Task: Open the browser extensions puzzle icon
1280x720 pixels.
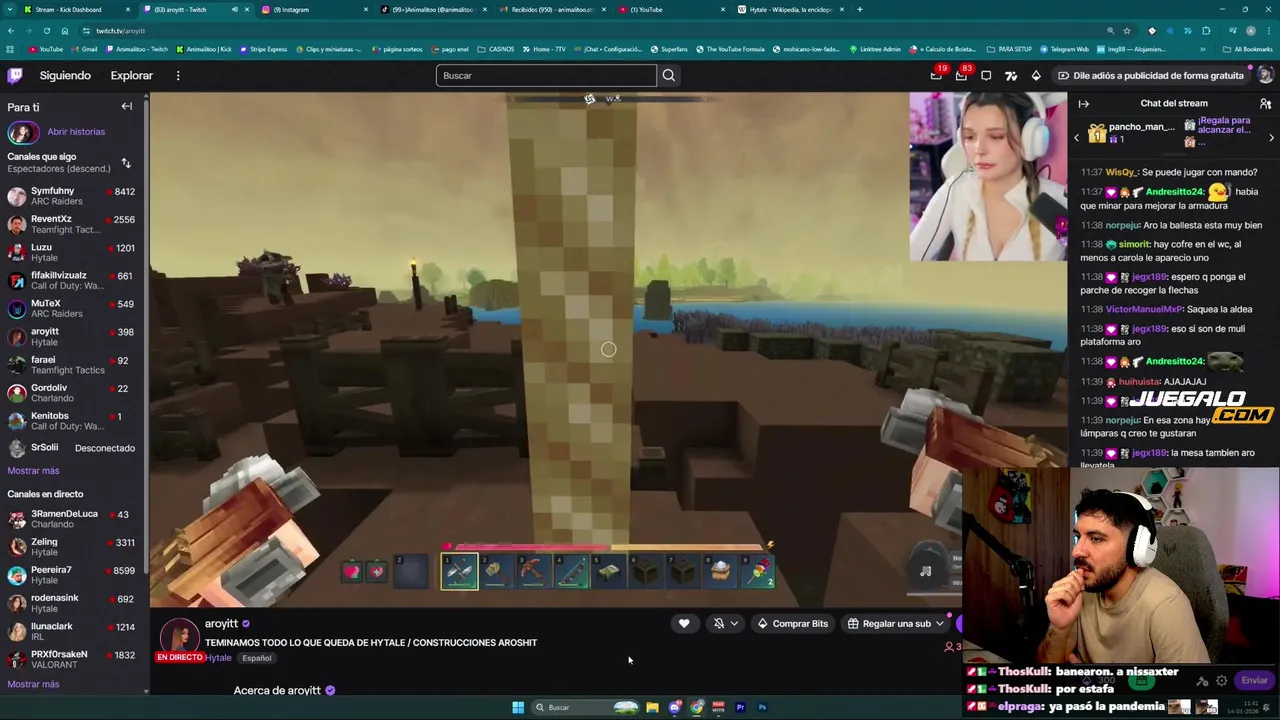Action: 1206,31
